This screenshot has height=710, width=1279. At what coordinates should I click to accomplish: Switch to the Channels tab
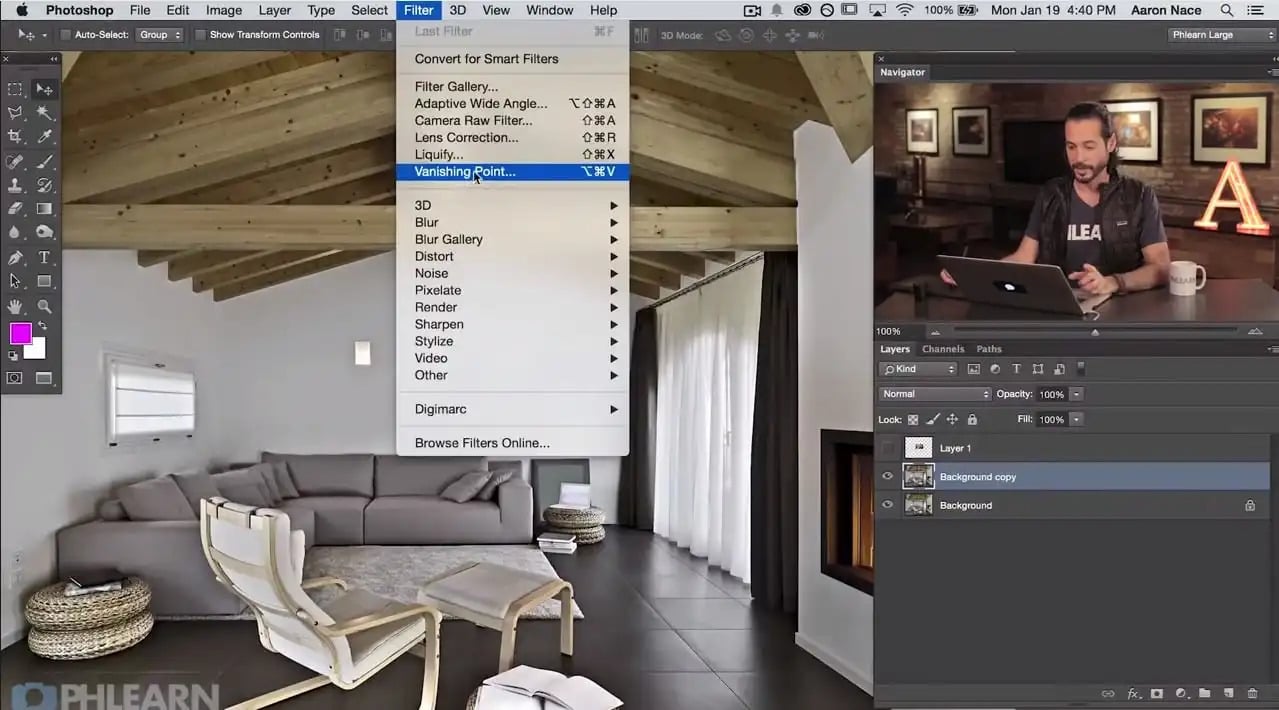943,349
